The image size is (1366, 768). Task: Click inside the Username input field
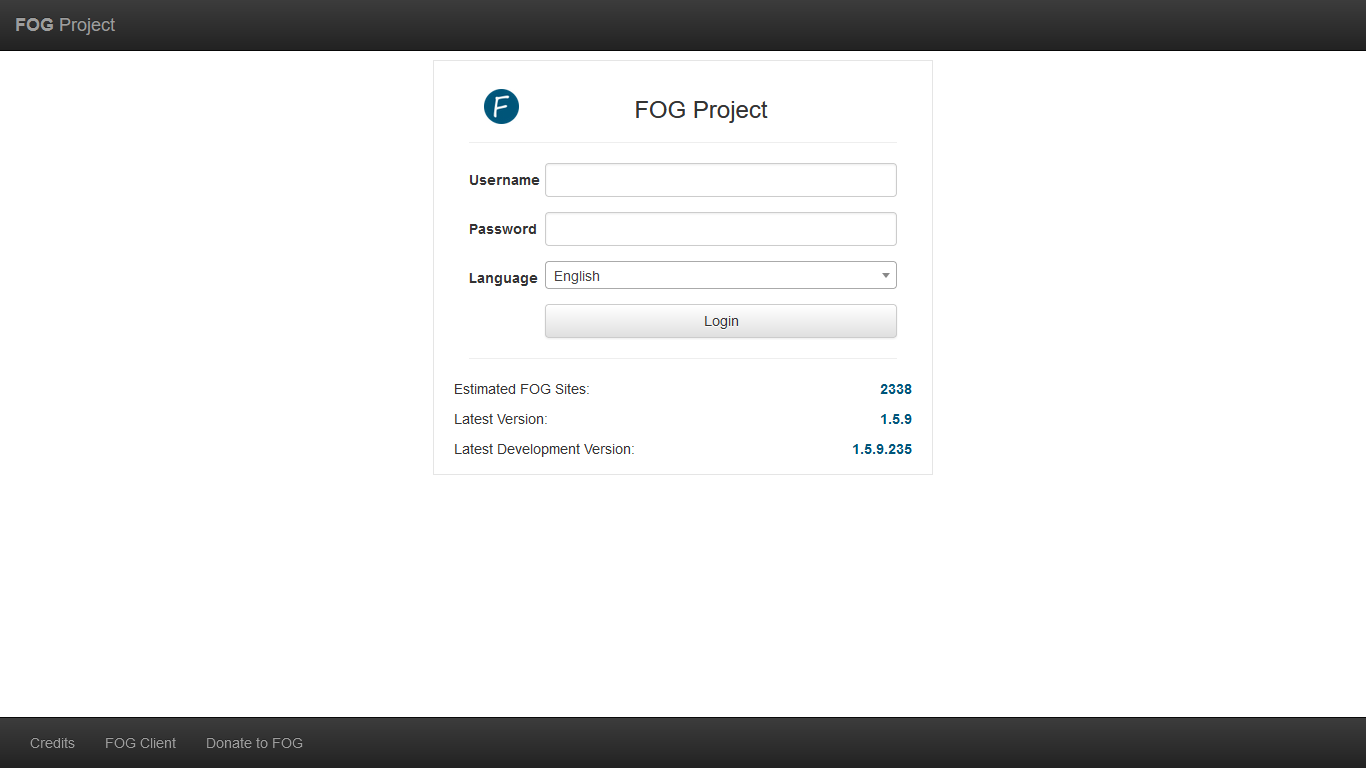coord(720,179)
